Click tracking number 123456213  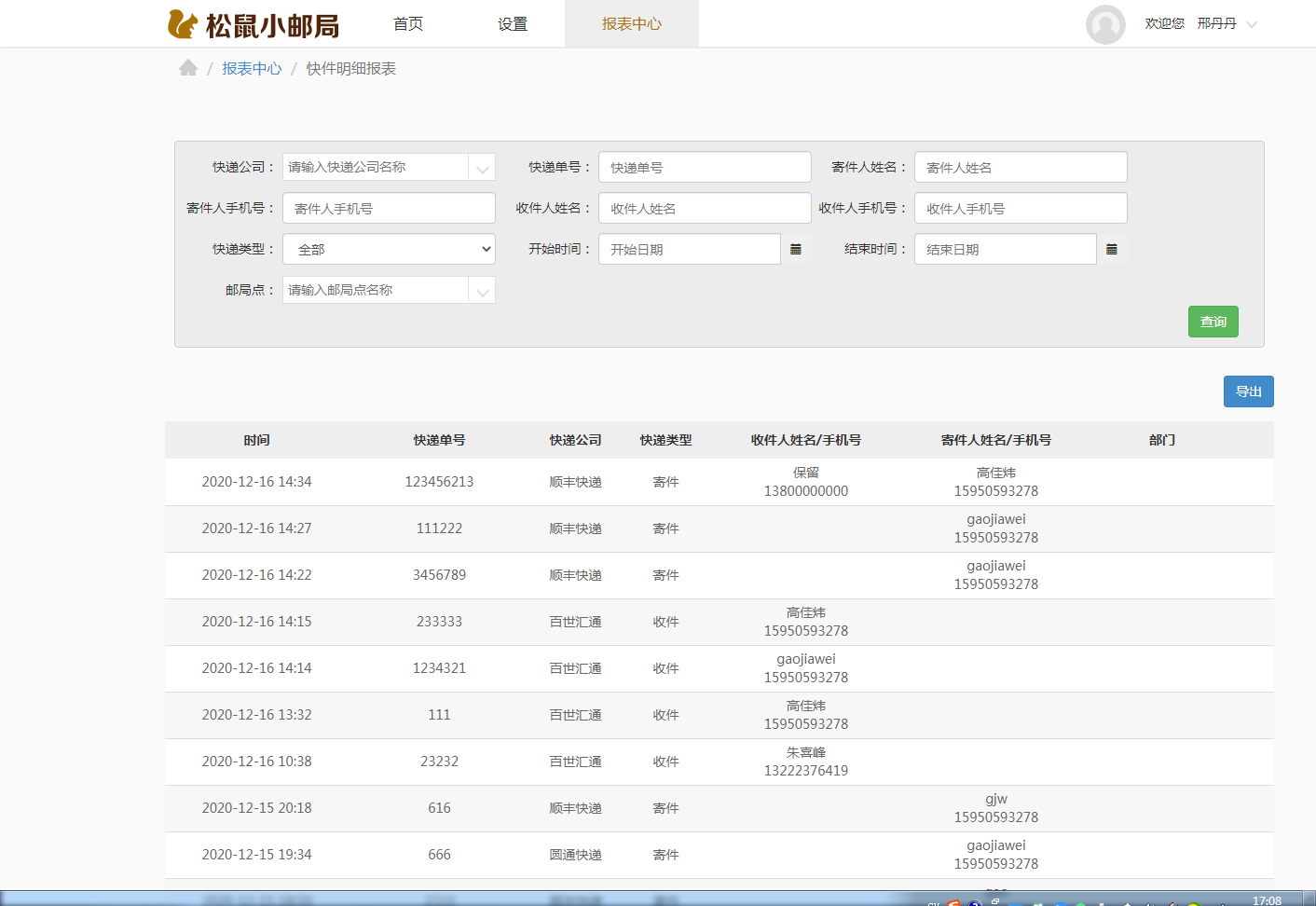440,482
